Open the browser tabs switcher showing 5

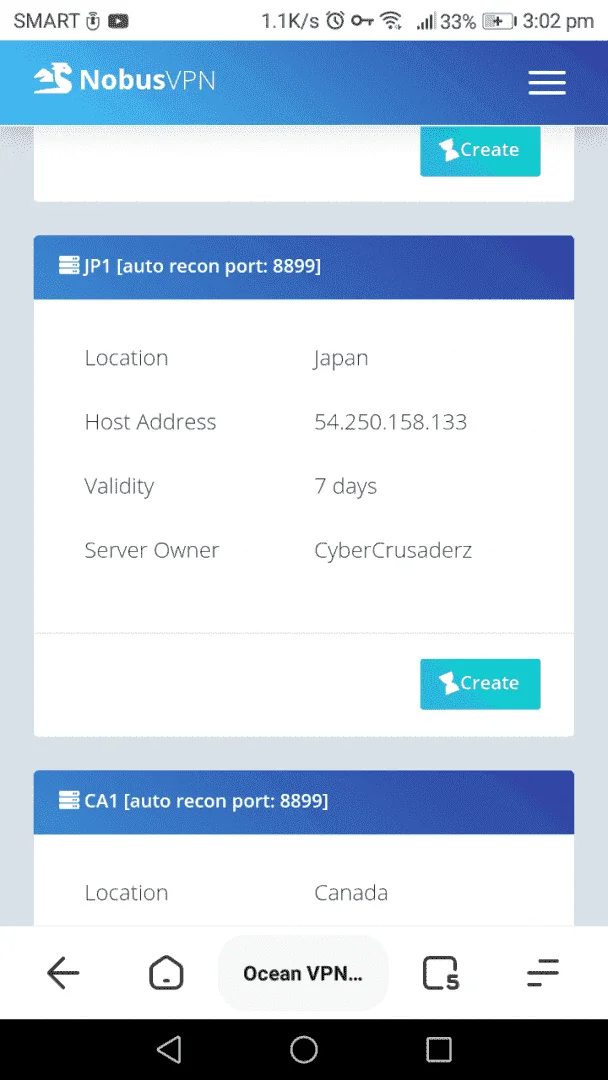(x=441, y=973)
